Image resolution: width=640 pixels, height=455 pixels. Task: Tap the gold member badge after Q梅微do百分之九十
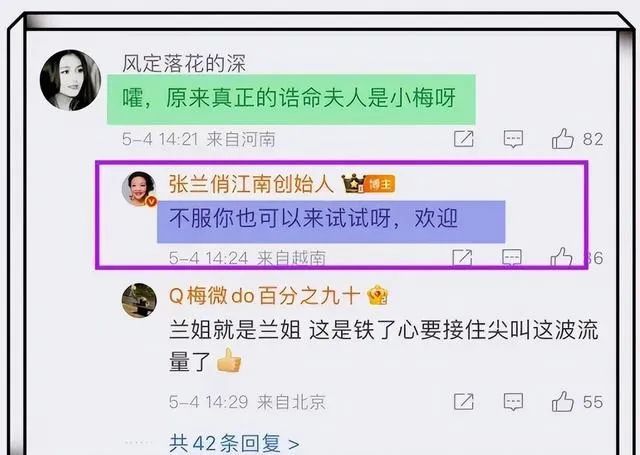[378, 295]
